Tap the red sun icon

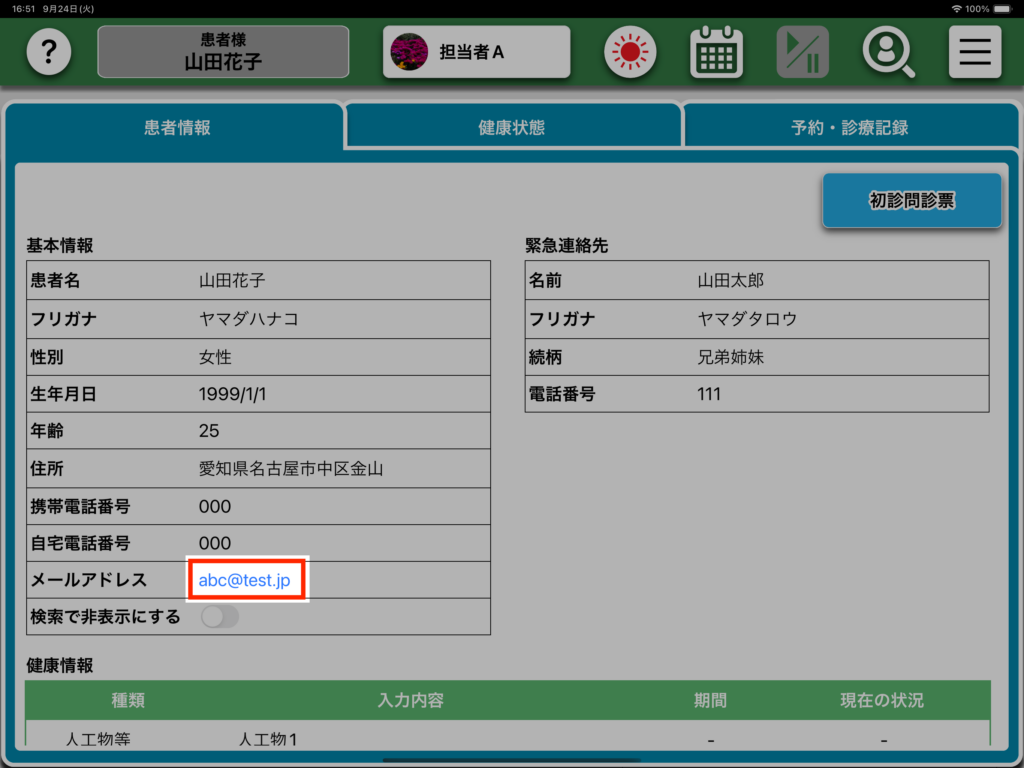[x=630, y=52]
